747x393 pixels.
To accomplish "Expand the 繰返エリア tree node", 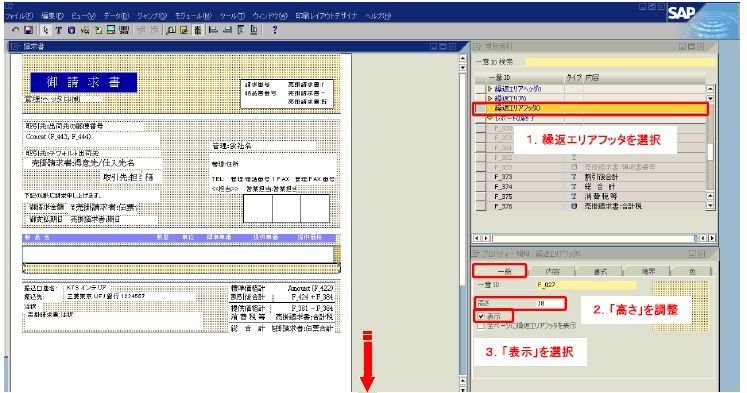I will 489,98.
